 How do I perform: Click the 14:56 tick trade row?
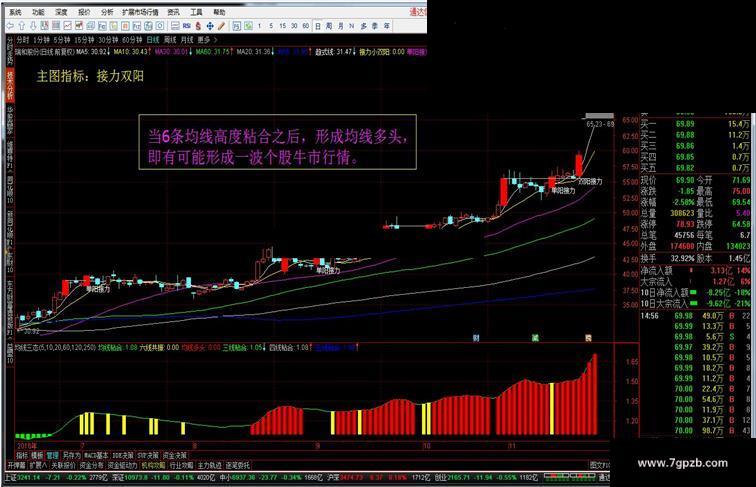pos(695,316)
